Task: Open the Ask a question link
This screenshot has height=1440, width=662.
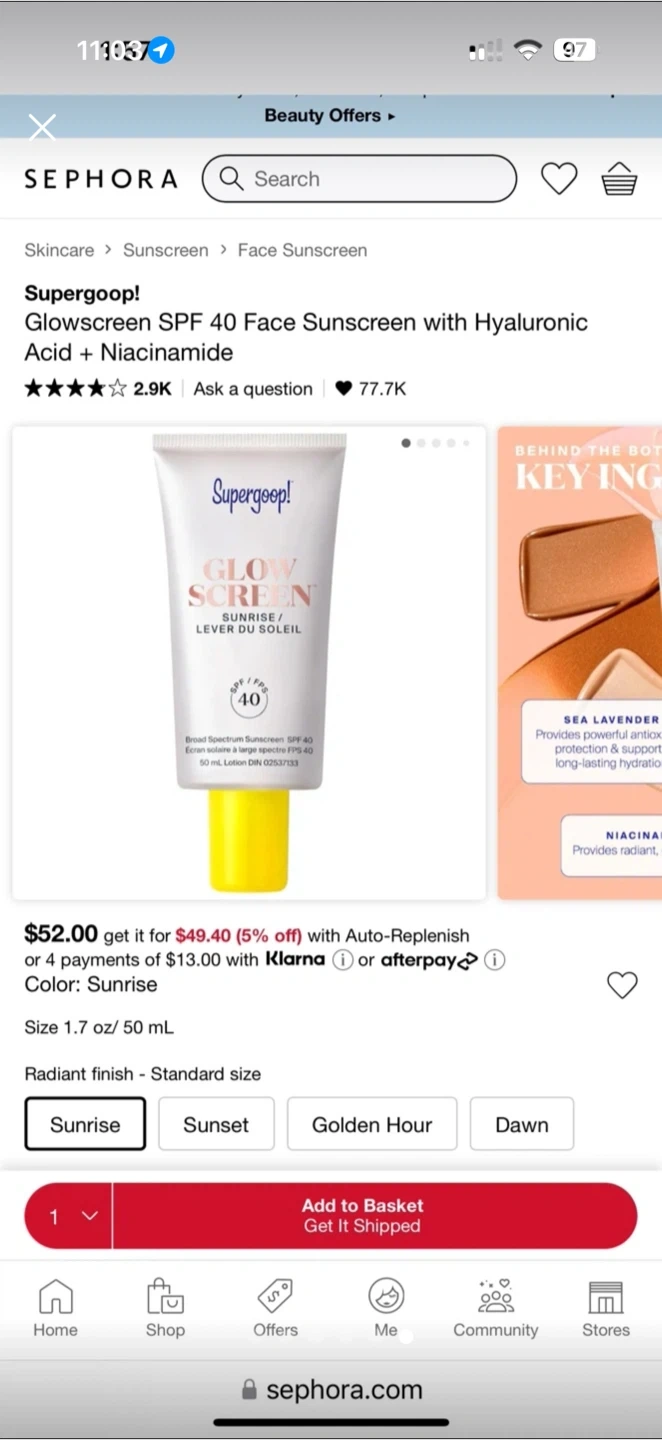Action: (x=253, y=389)
